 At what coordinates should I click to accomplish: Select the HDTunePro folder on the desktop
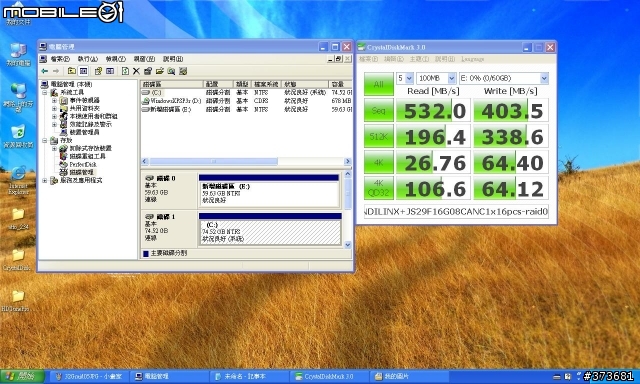click(16, 301)
